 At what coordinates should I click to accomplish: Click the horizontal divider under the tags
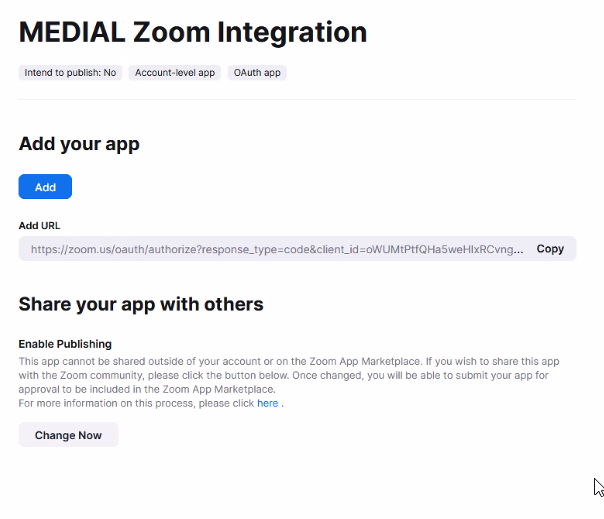point(297,99)
